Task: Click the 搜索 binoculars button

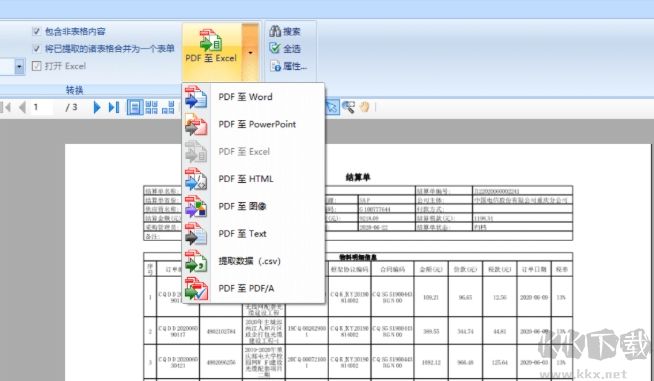Action: pyautogui.click(x=285, y=31)
